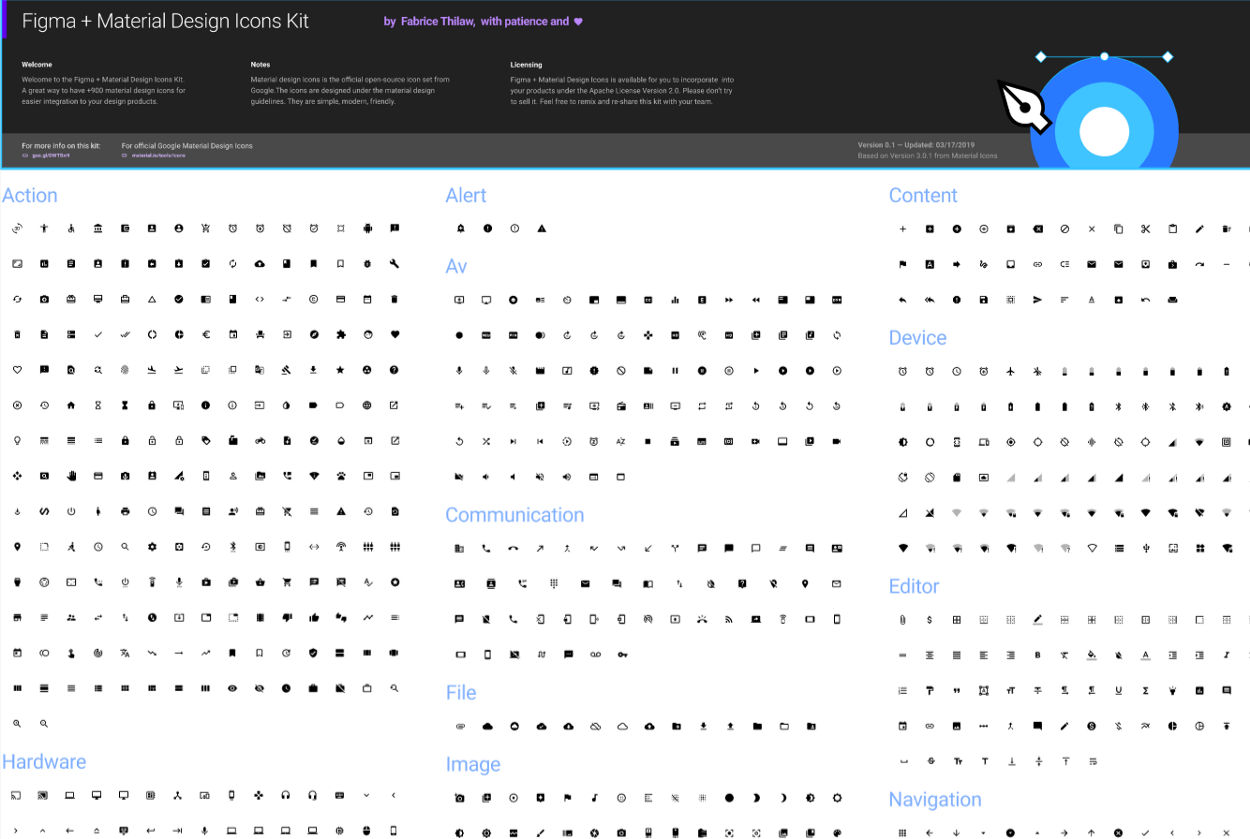The height and width of the screenshot is (839, 1250).
Task: Select the accessibility person icon in Action section
Action: pyautogui.click(x=44, y=228)
